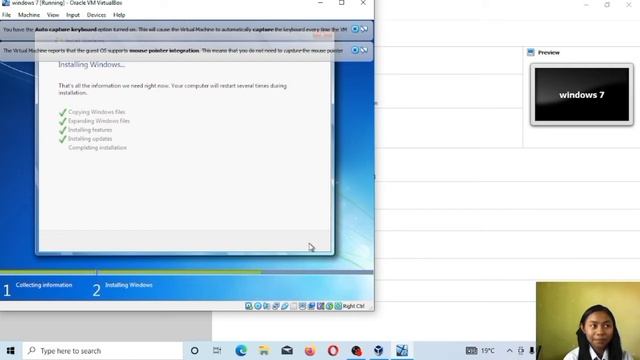The height and width of the screenshot is (360, 640).
Task: Switch to the running VM taskbar button
Action: (402, 351)
